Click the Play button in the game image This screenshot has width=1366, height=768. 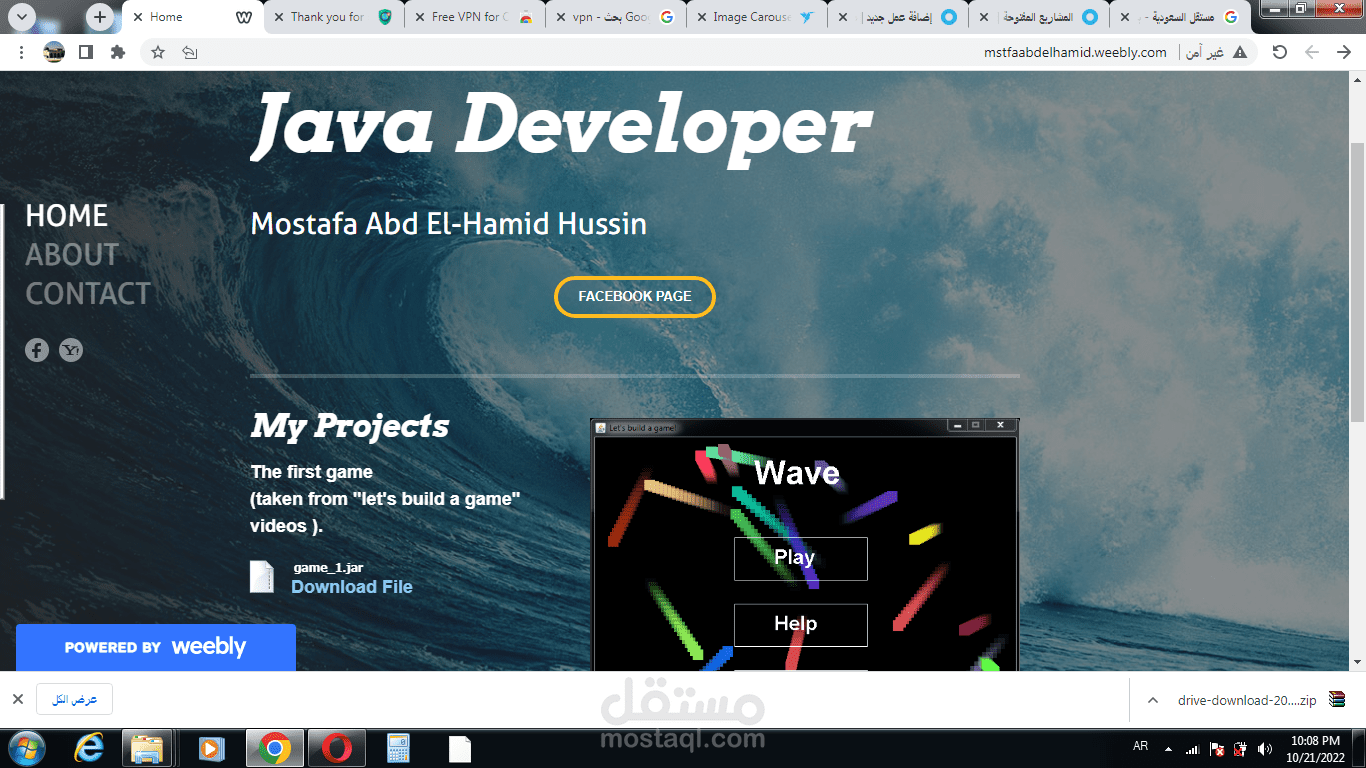800,558
